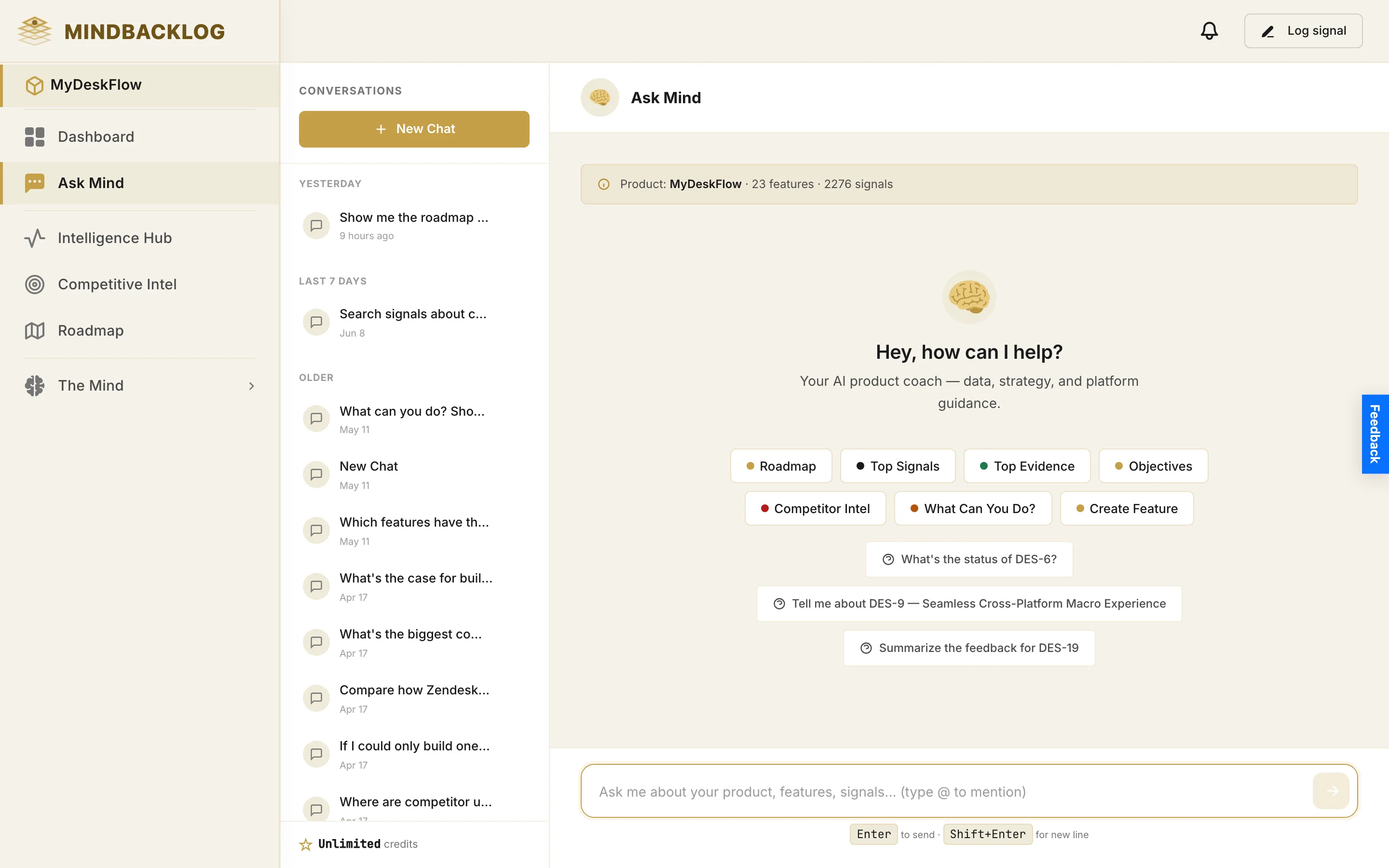
Task: Click the Competitor Intel chip
Action: [815, 509]
